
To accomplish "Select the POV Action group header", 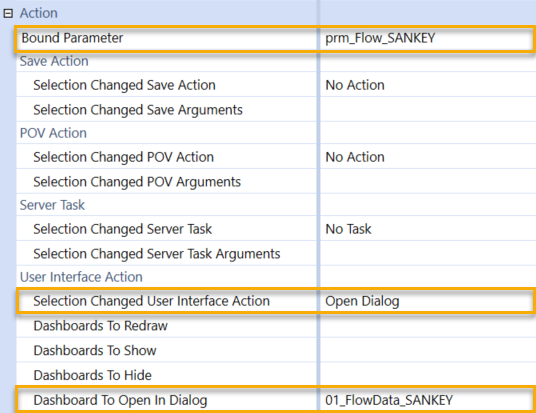I will point(53,133).
